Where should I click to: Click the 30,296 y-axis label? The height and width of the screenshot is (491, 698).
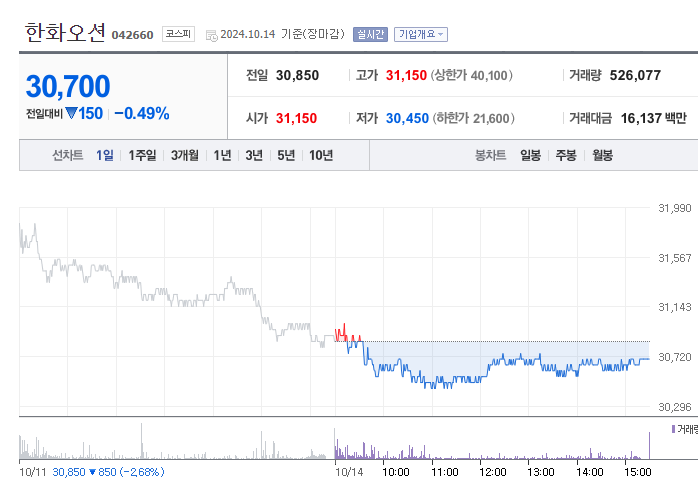tap(674, 406)
